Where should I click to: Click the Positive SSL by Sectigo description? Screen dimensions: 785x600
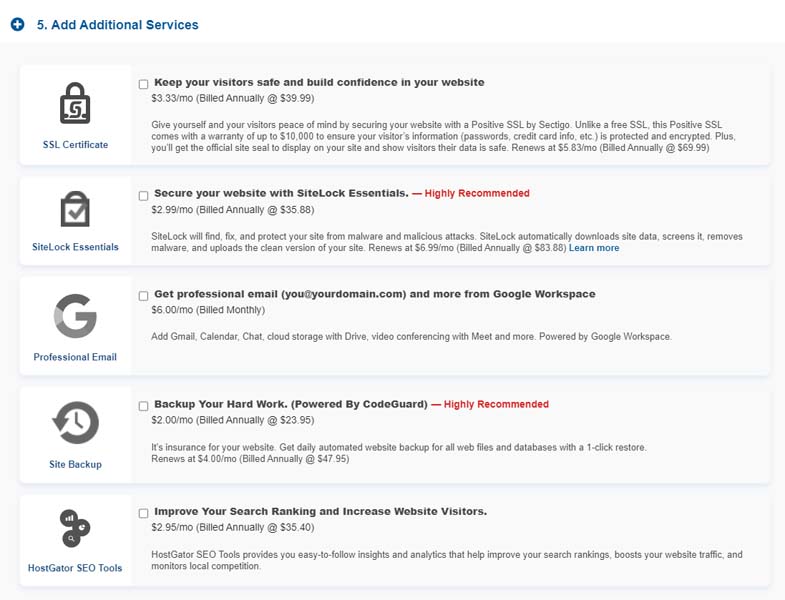tap(444, 136)
